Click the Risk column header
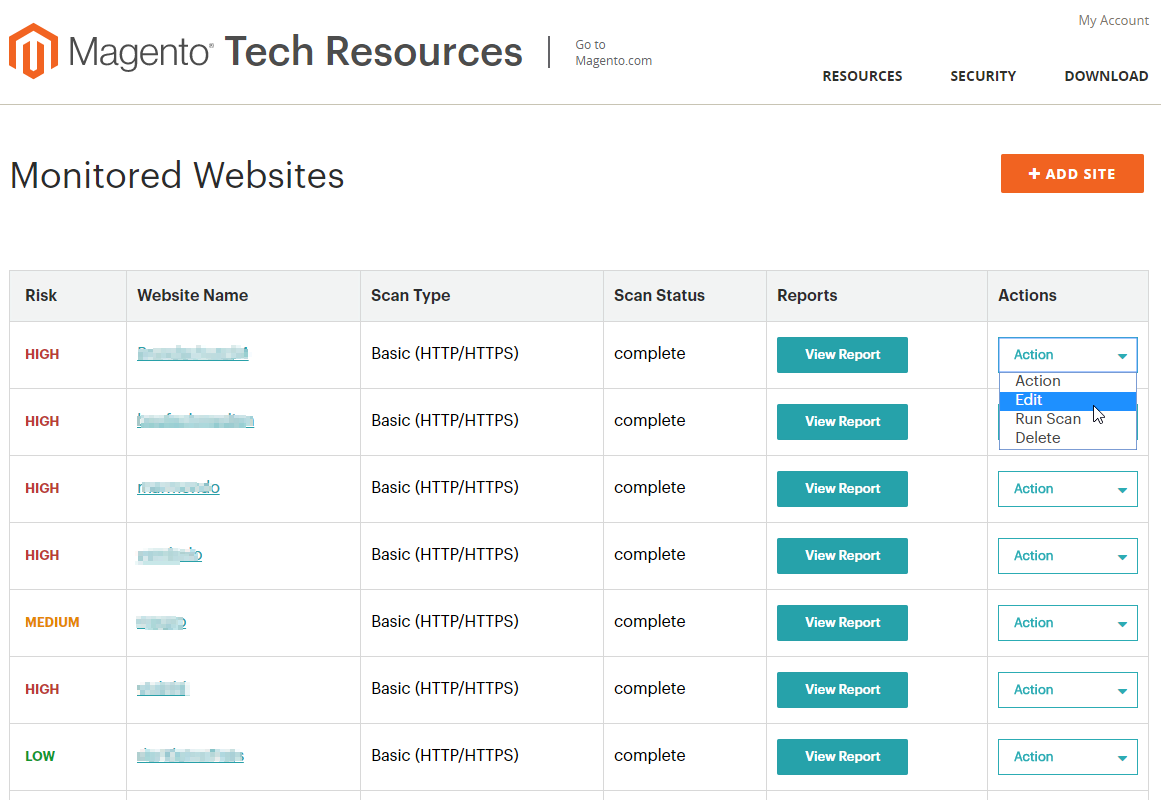 point(41,295)
